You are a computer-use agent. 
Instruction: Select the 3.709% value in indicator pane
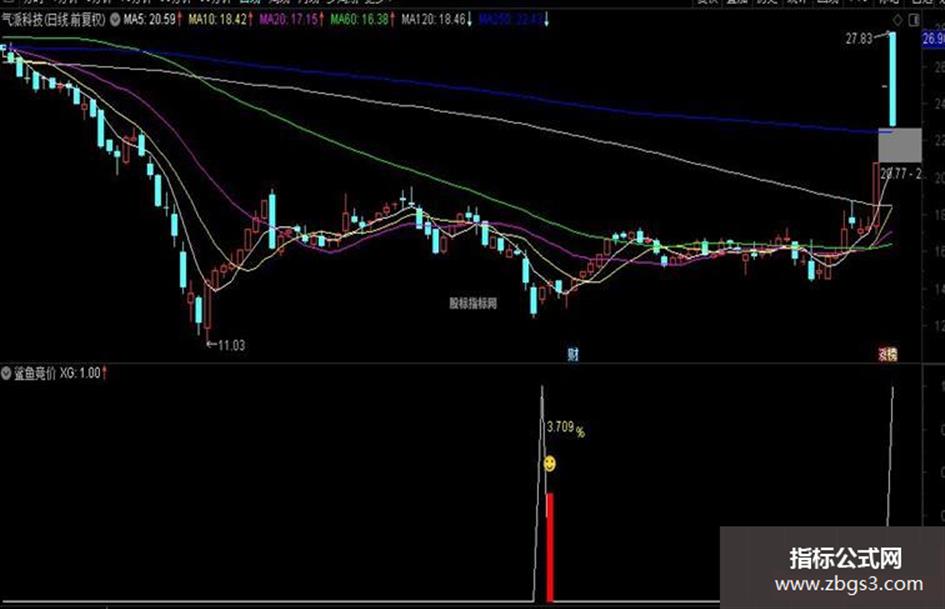[565, 428]
